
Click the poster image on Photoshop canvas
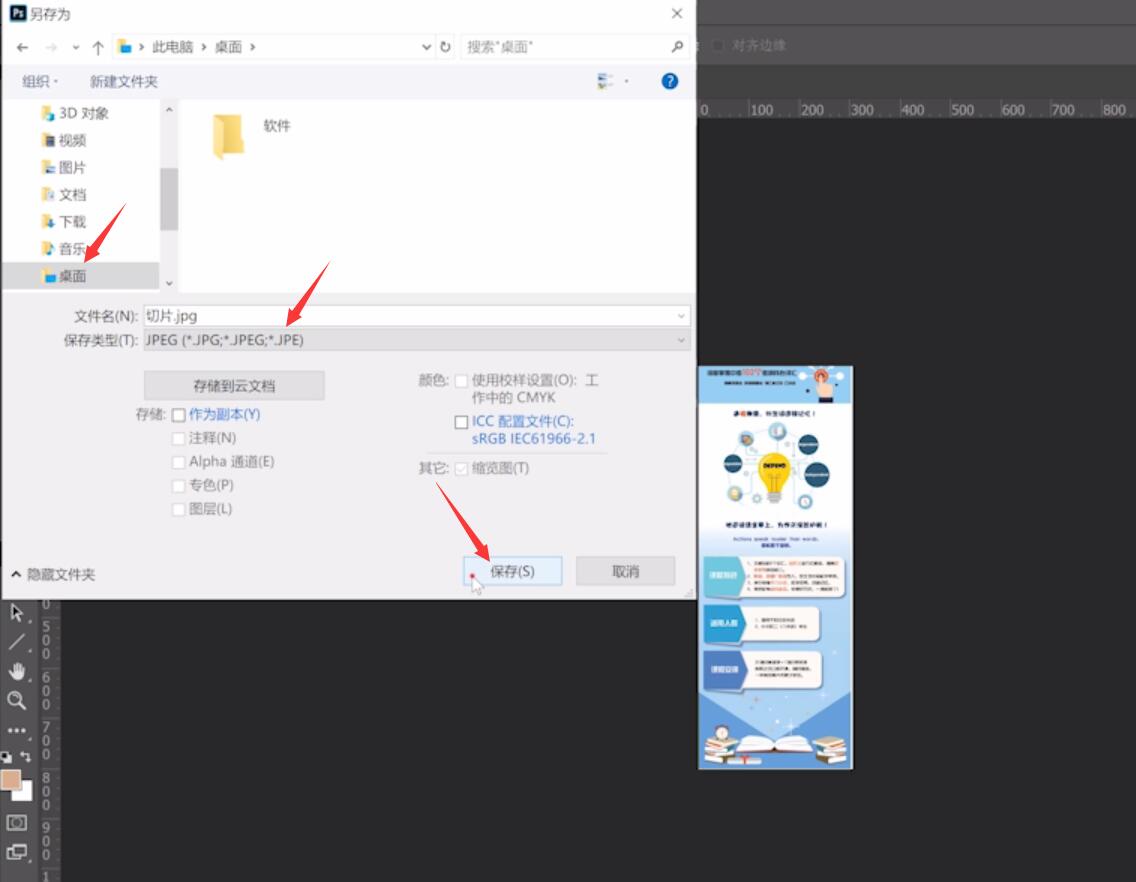point(775,567)
